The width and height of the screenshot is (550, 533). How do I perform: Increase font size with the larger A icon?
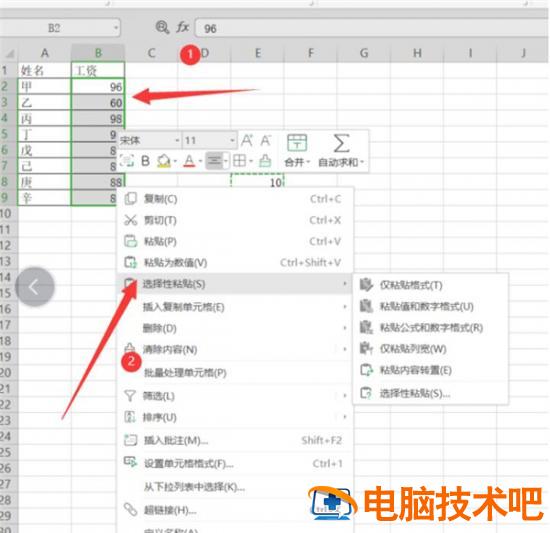[x=247, y=141]
